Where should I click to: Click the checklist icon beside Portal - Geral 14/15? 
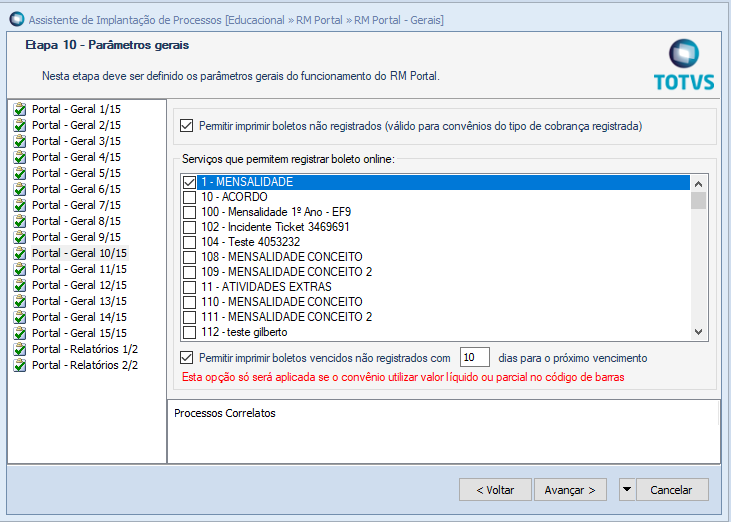(x=20, y=317)
